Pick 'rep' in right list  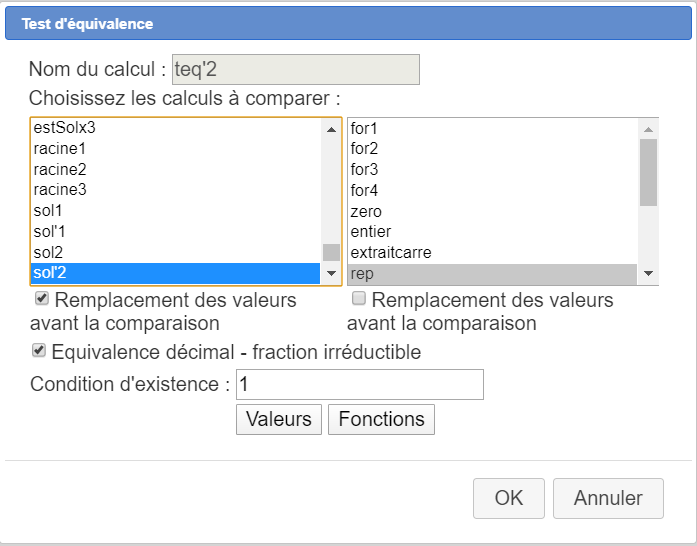(x=361, y=273)
